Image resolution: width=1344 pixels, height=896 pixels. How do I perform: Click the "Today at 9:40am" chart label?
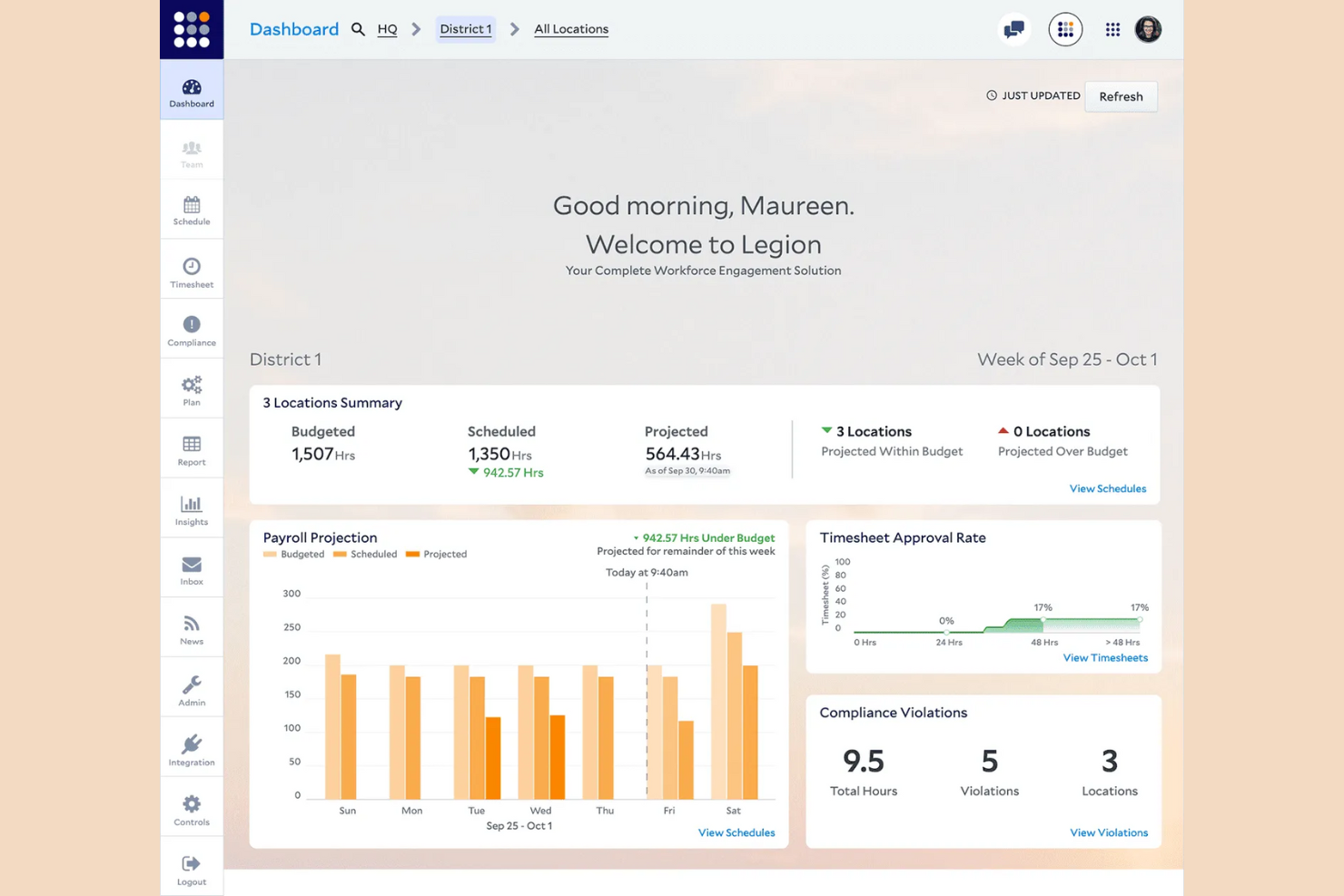click(647, 572)
